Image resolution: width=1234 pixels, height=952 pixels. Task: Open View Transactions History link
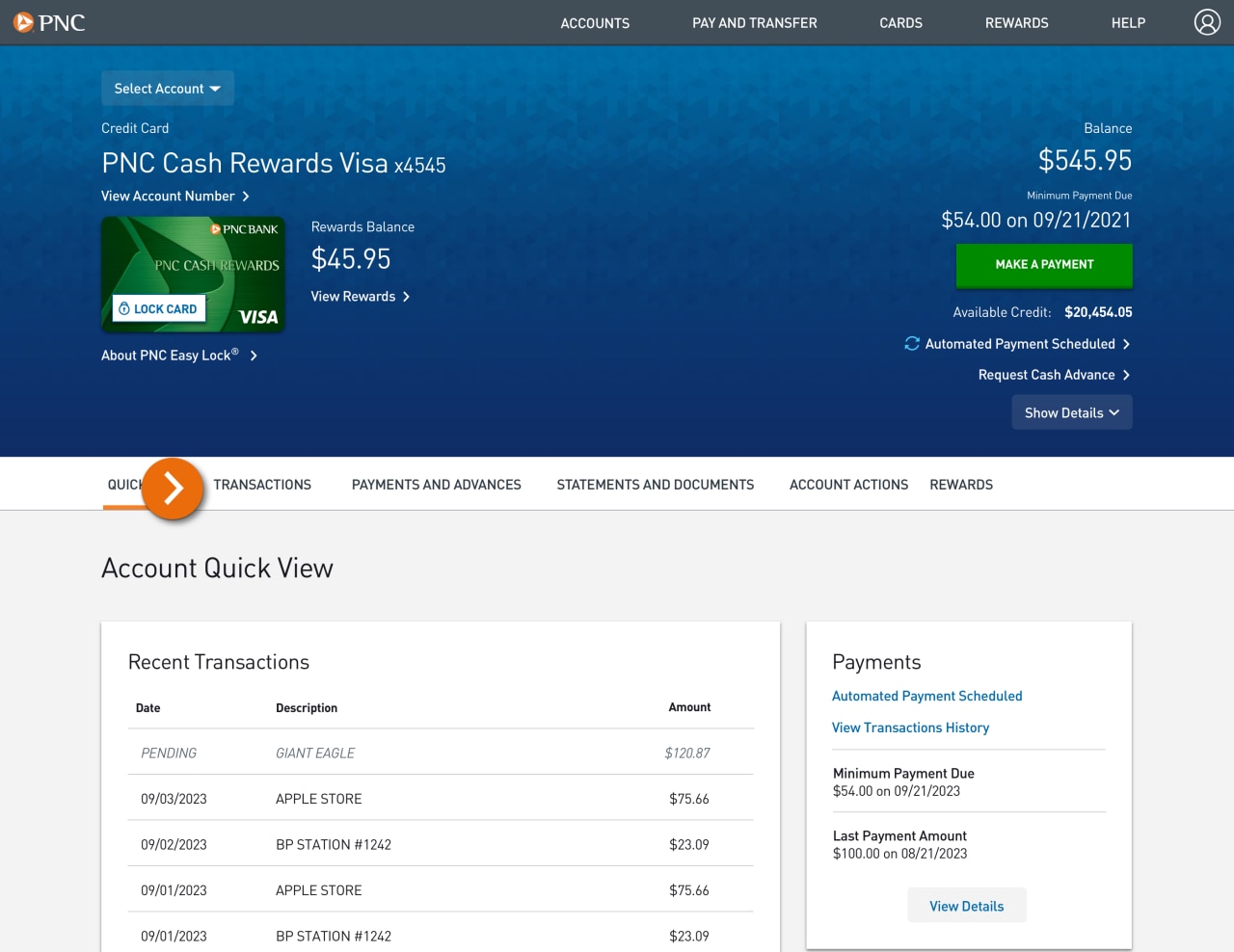click(910, 727)
